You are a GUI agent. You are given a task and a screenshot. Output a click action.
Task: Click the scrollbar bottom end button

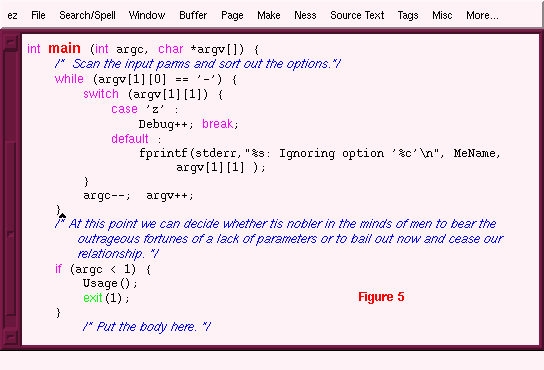click(x=10, y=337)
